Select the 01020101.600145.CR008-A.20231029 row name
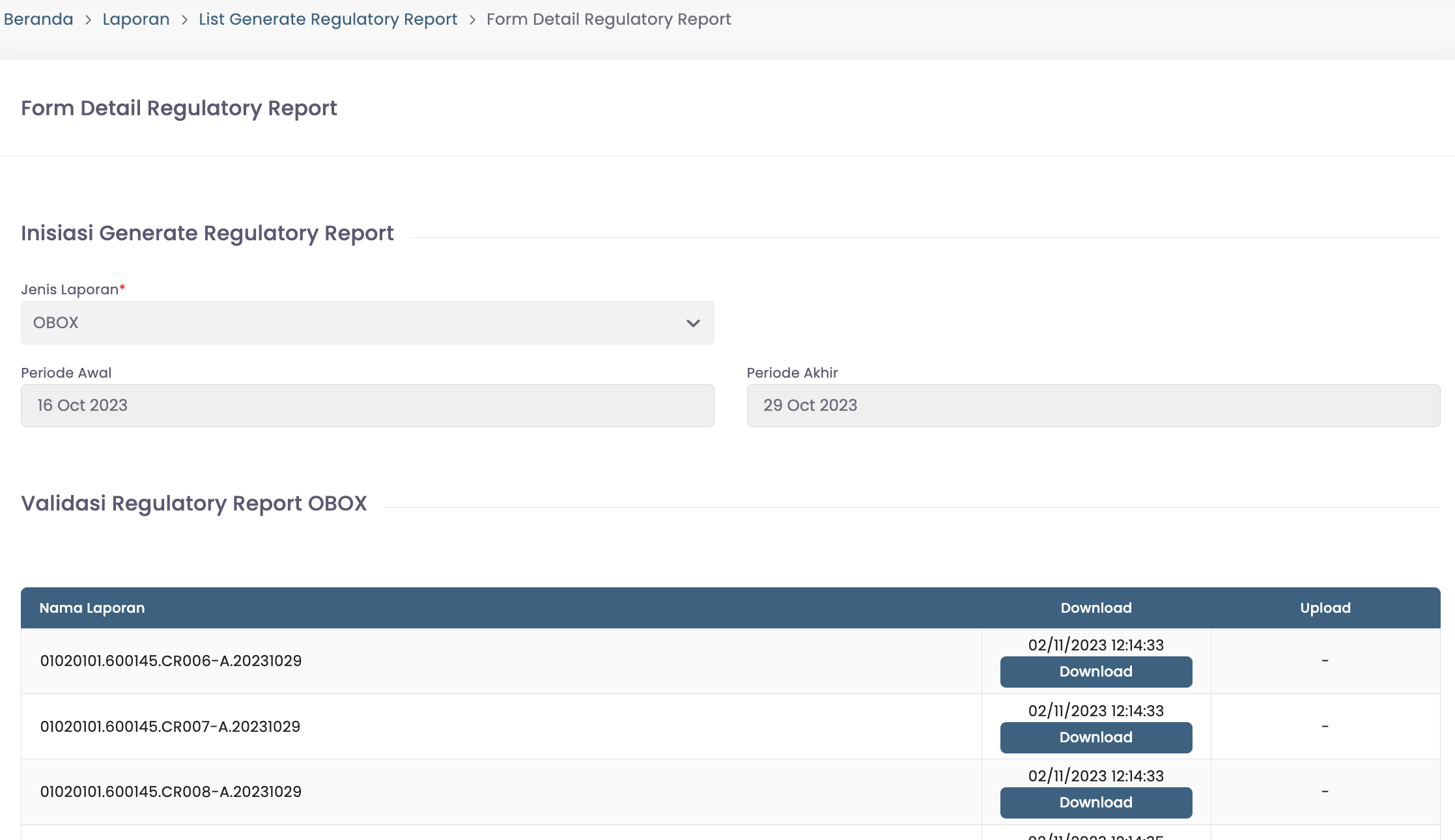Viewport: 1455px width, 840px height. click(171, 792)
